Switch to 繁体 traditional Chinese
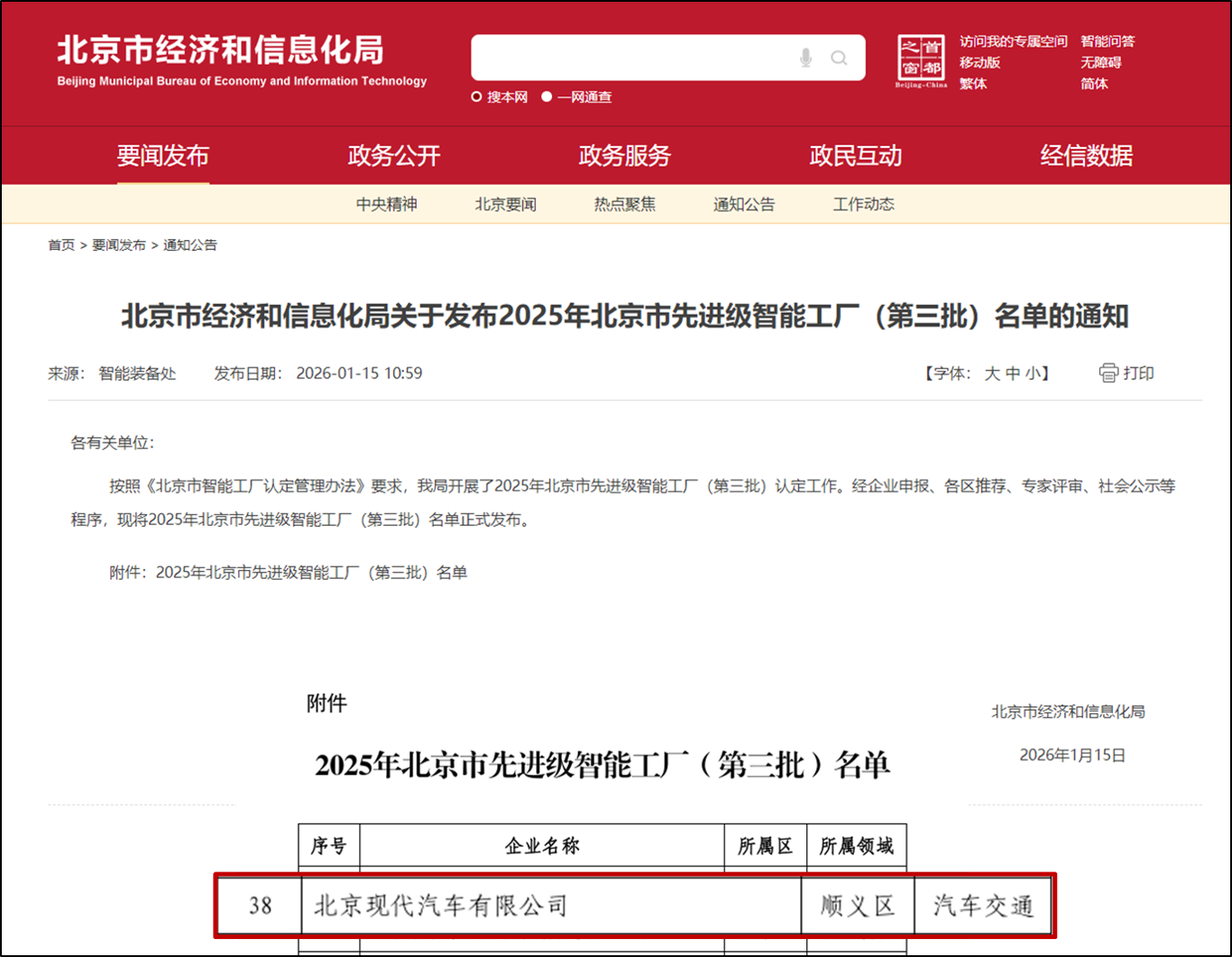Screen dimensions: 1232x957 (973, 84)
